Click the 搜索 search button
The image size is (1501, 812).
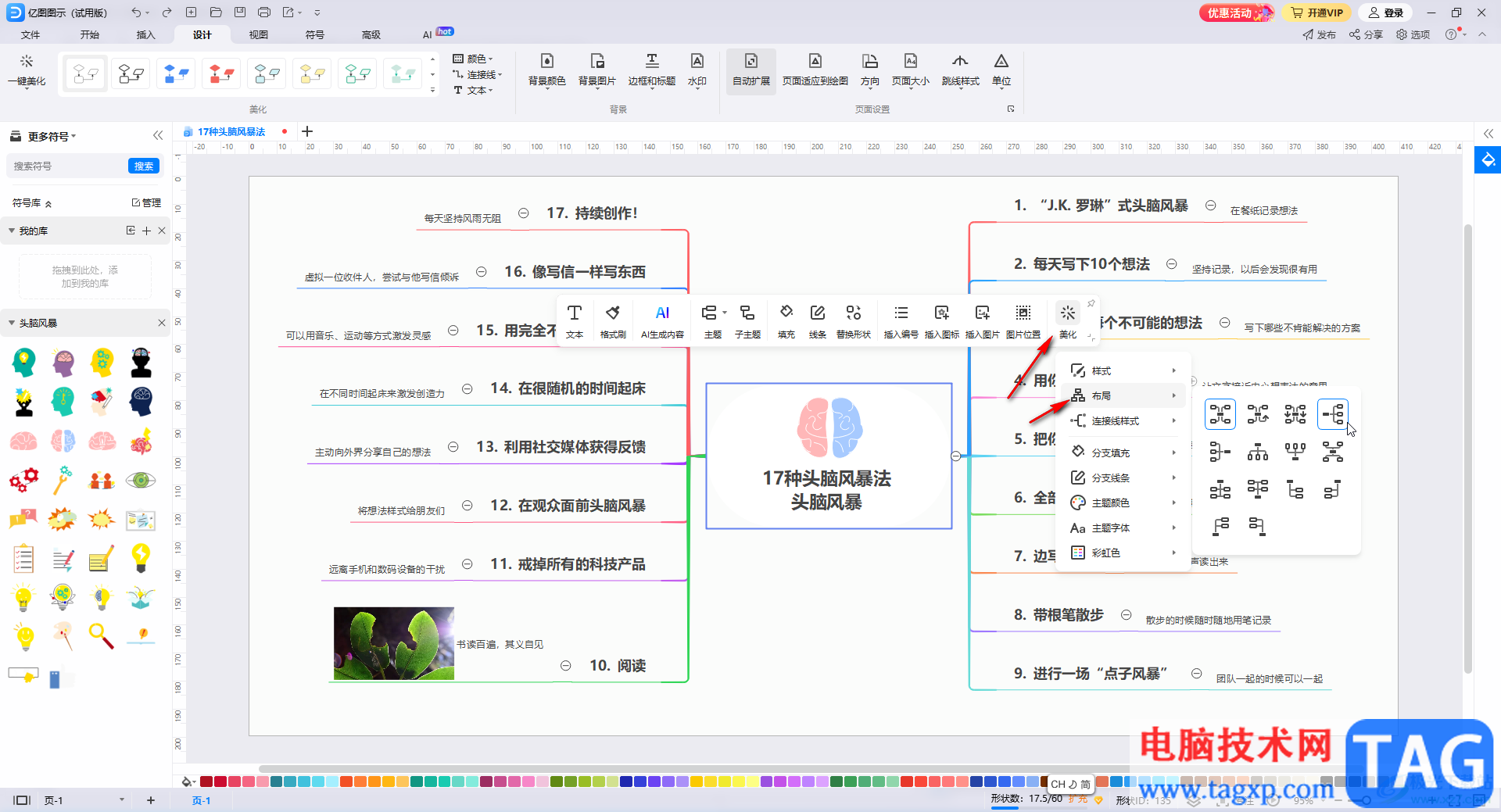(x=144, y=166)
